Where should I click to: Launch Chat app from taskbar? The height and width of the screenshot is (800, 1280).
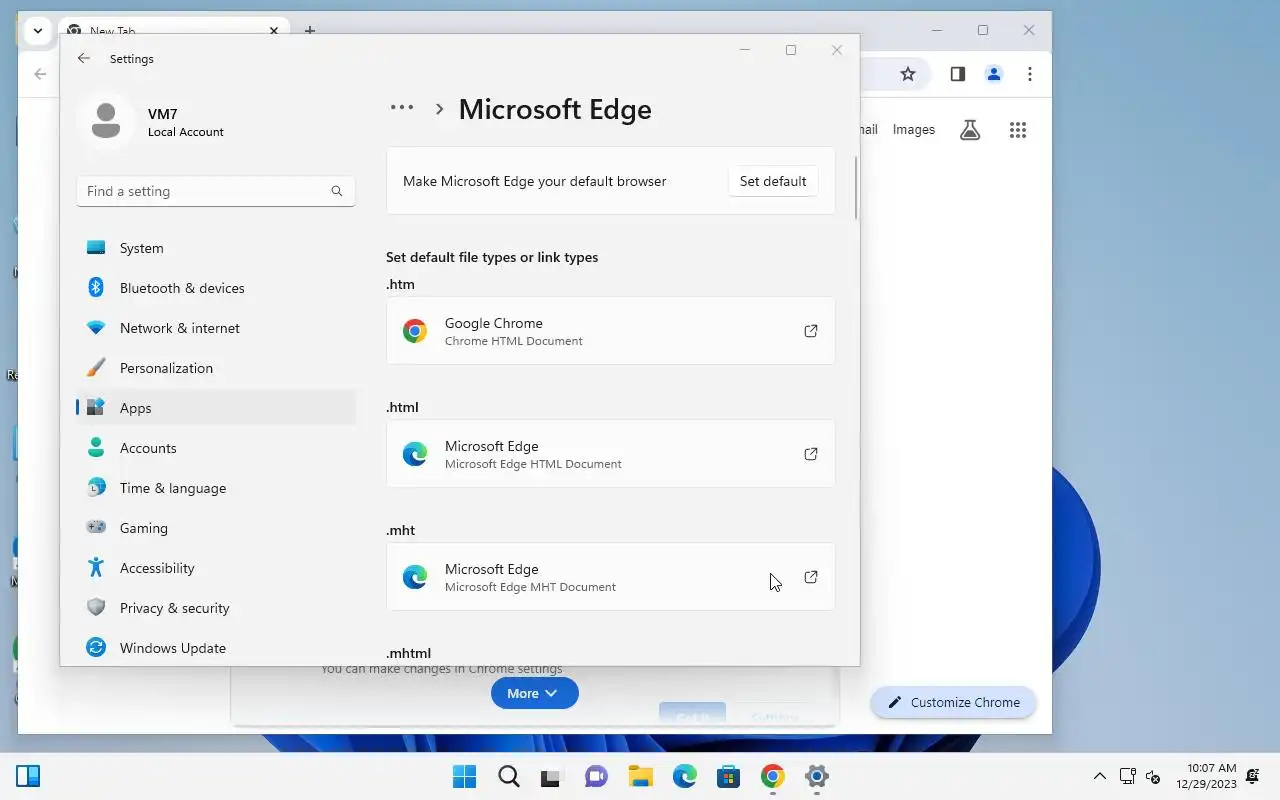(x=596, y=776)
